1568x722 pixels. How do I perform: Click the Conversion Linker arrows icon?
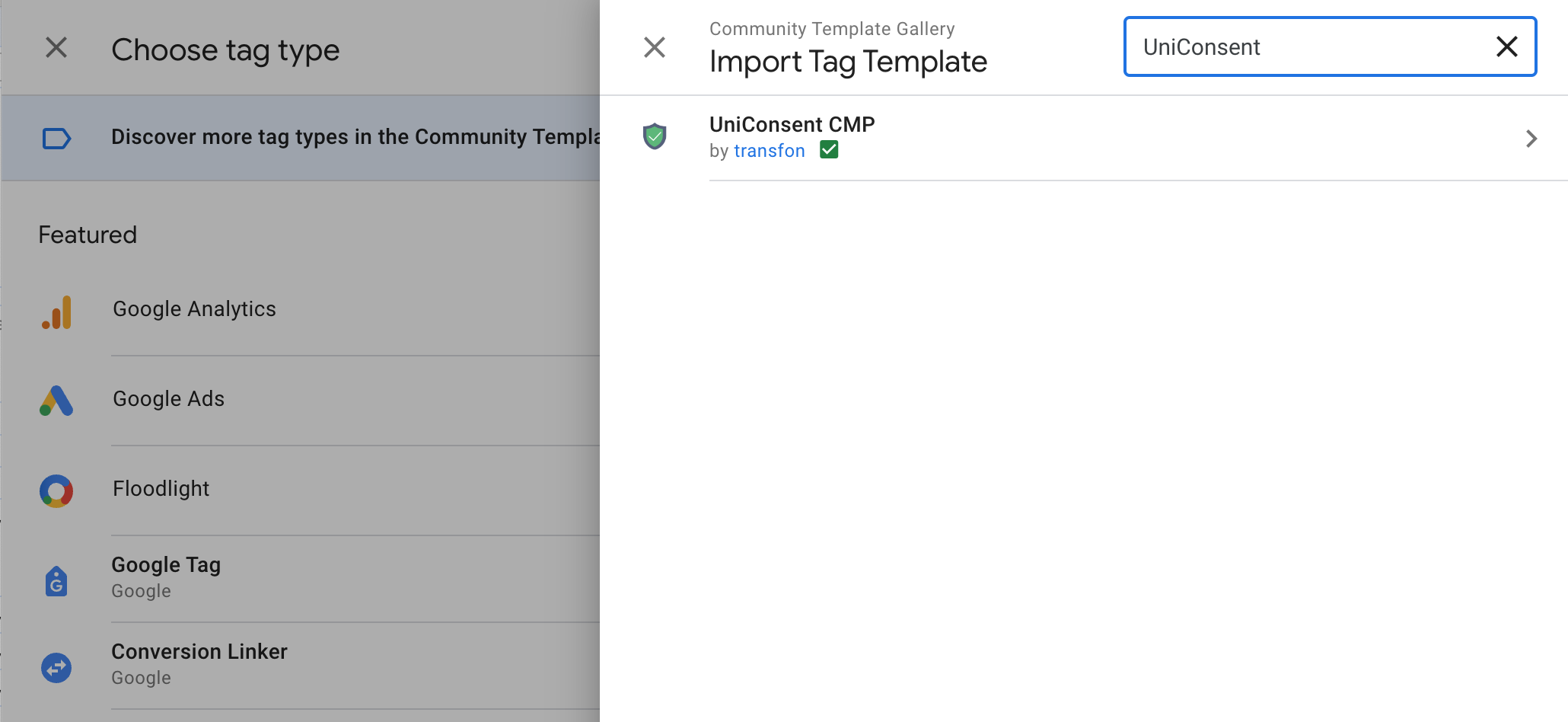(x=56, y=668)
